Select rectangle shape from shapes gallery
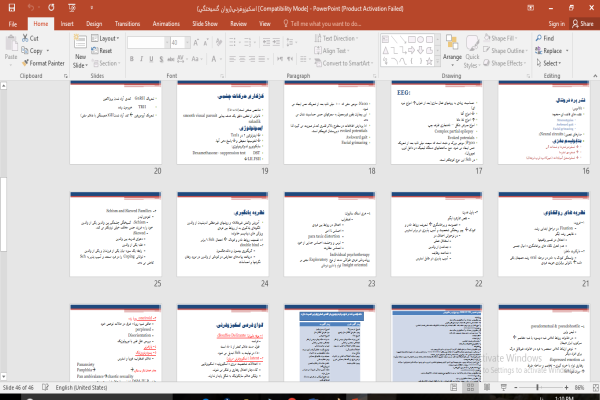The height and width of the screenshot is (400, 600). [412, 39]
